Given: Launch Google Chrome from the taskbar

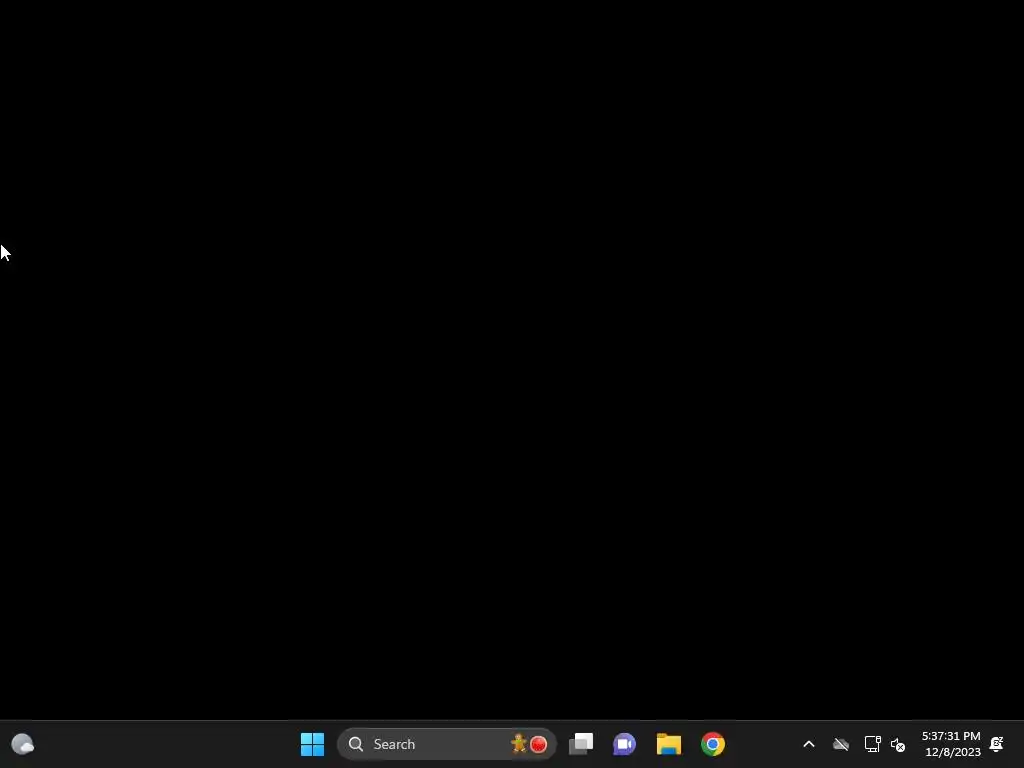Looking at the screenshot, I should click(x=712, y=744).
